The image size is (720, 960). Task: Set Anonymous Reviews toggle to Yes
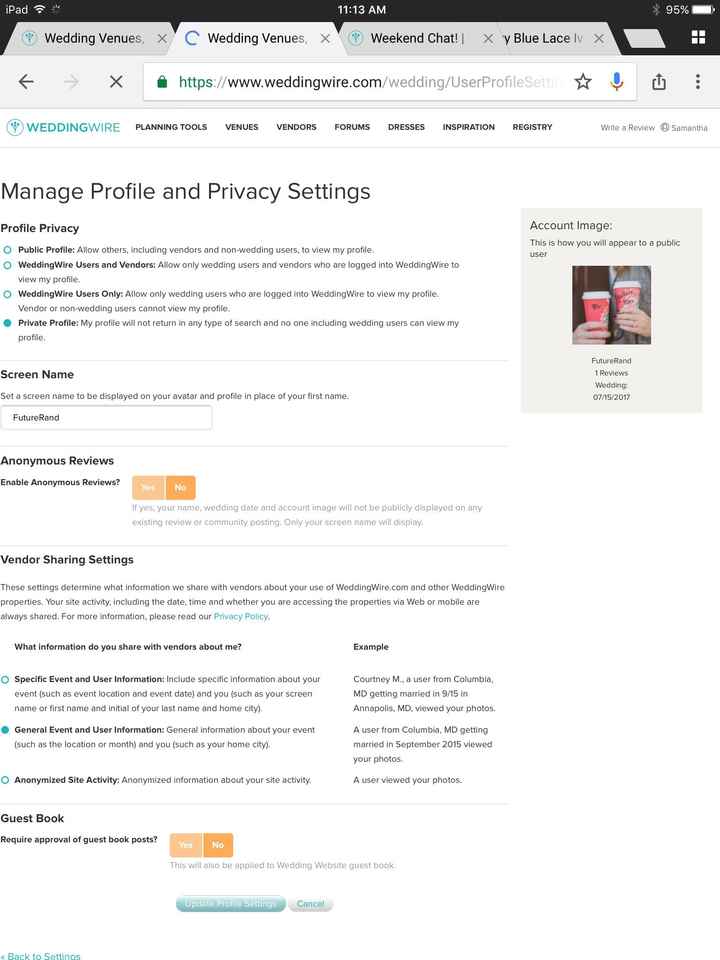click(148, 488)
